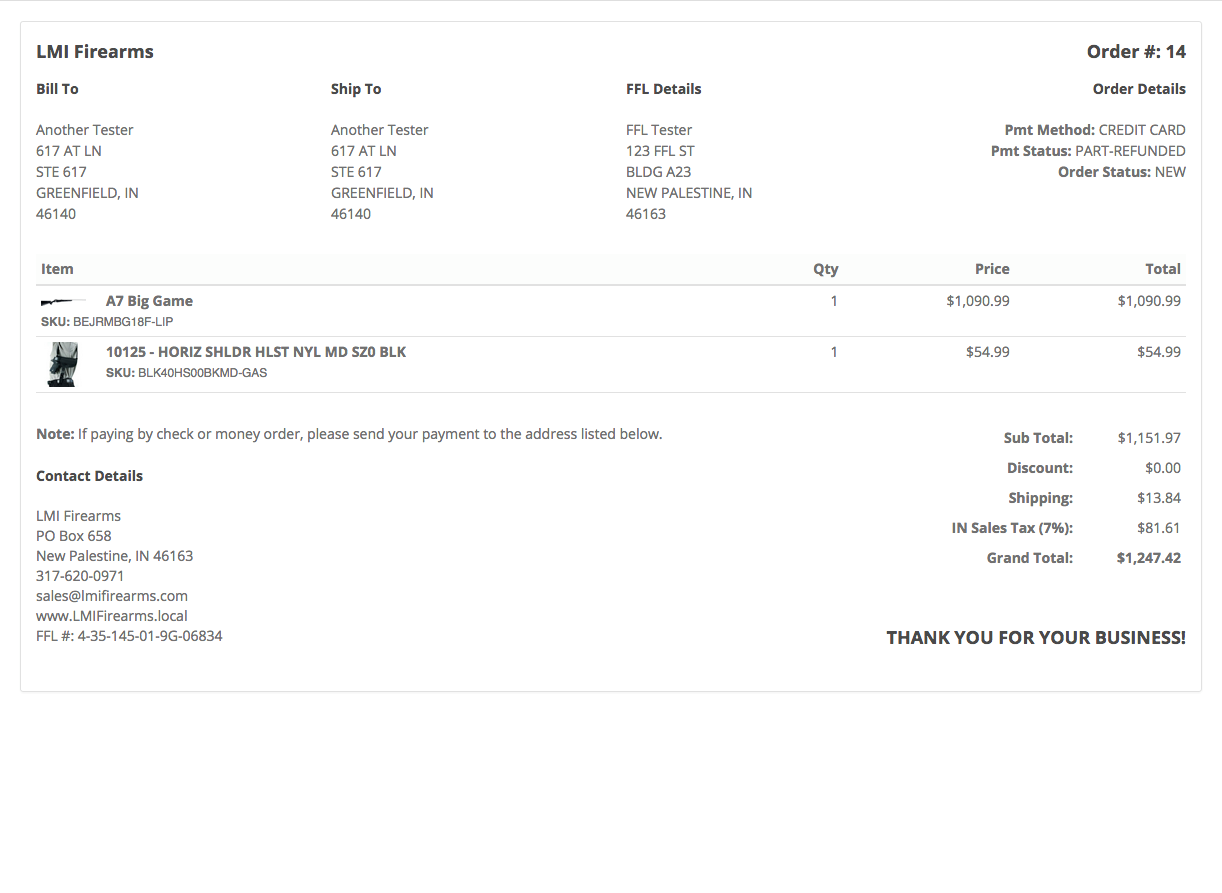Click '617 AT LN' in Bill To address

[x=69, y=151]
